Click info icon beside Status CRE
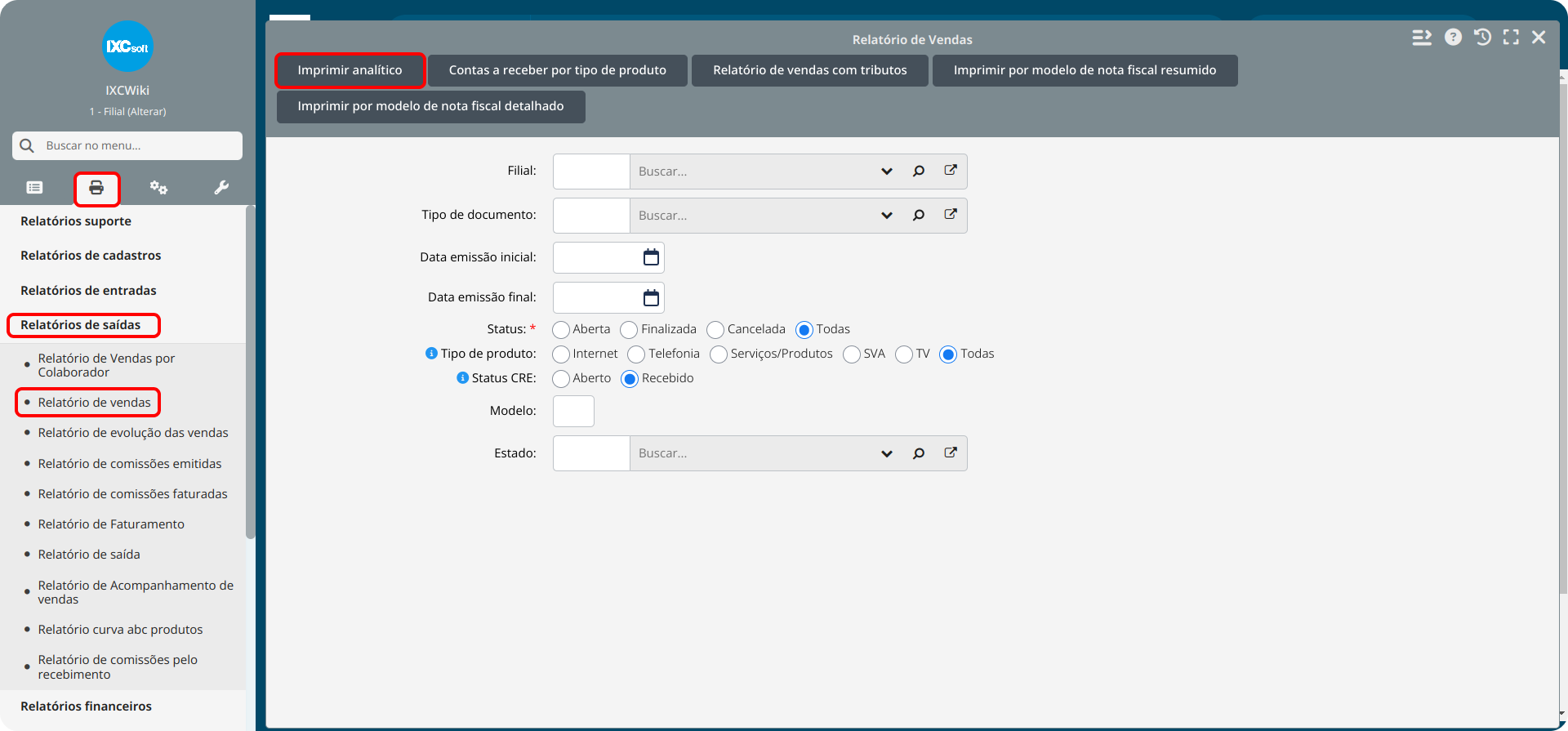 tap(462, 378)
